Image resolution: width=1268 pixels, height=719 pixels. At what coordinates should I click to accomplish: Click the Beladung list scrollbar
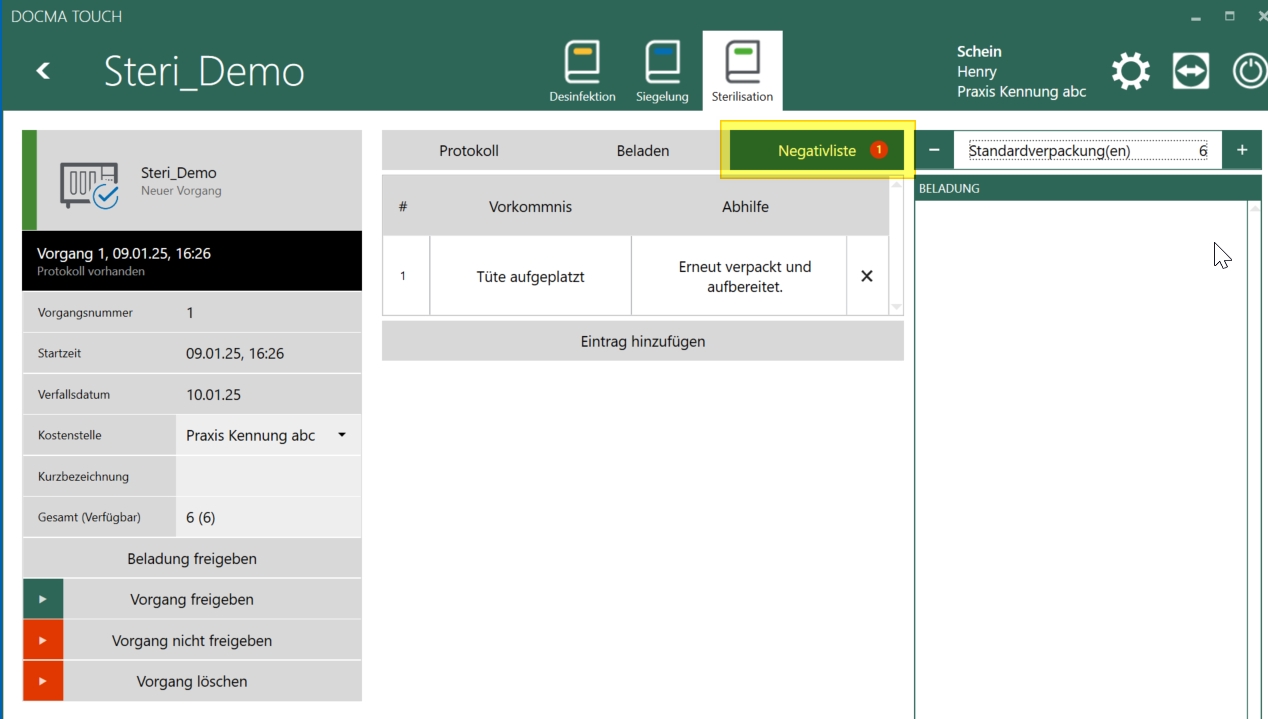tap(1254, 460)
